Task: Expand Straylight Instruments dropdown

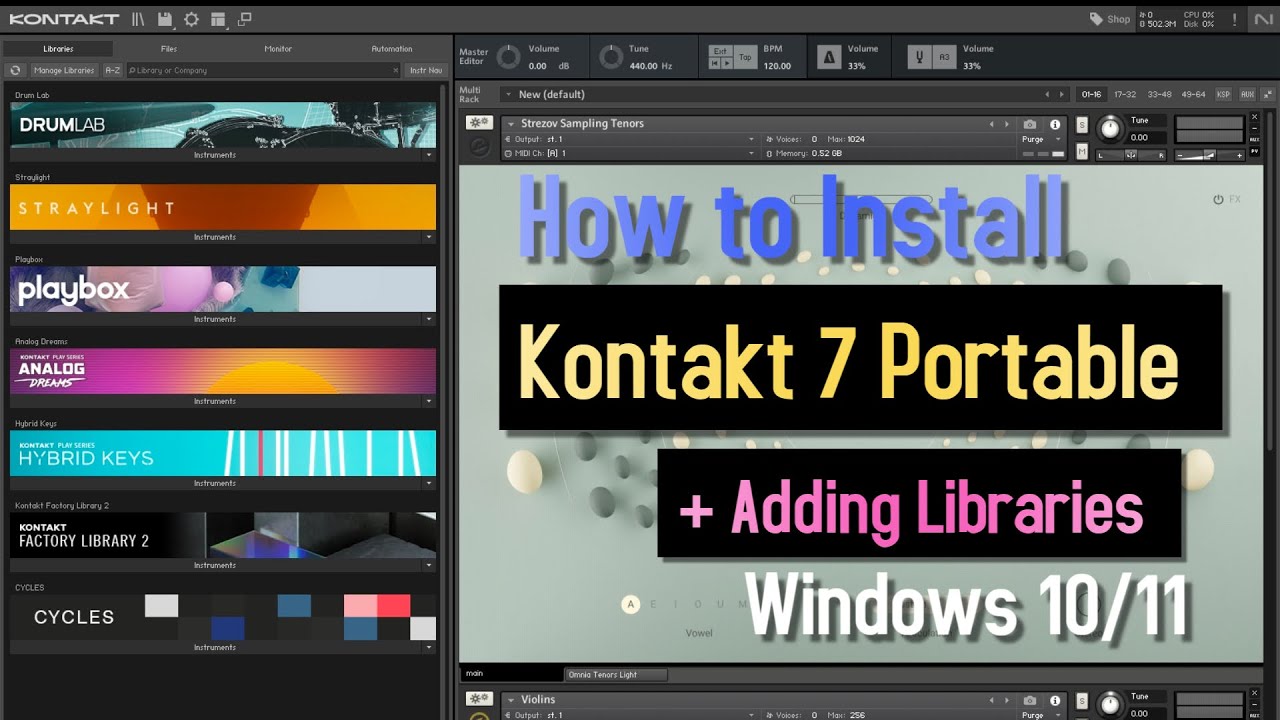Action: (429, 237)
